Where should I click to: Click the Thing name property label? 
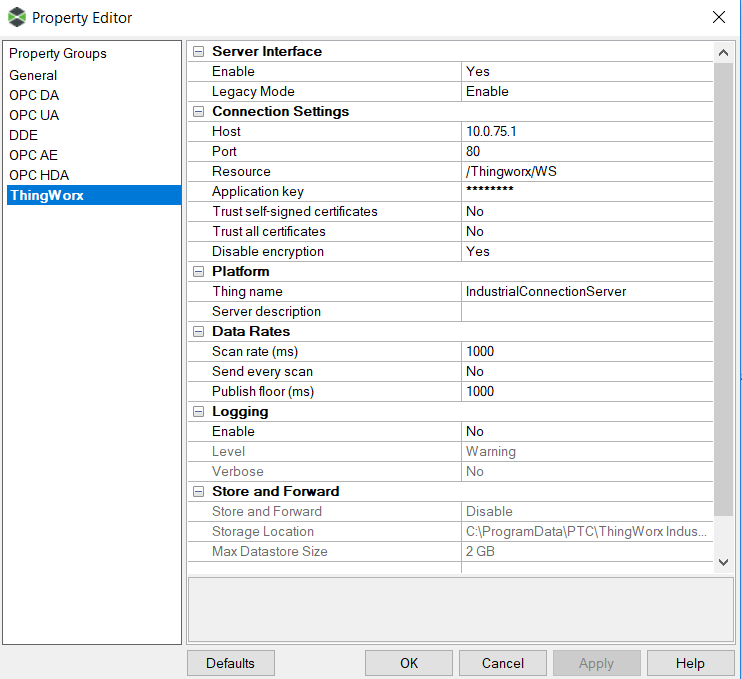point(247,291)
